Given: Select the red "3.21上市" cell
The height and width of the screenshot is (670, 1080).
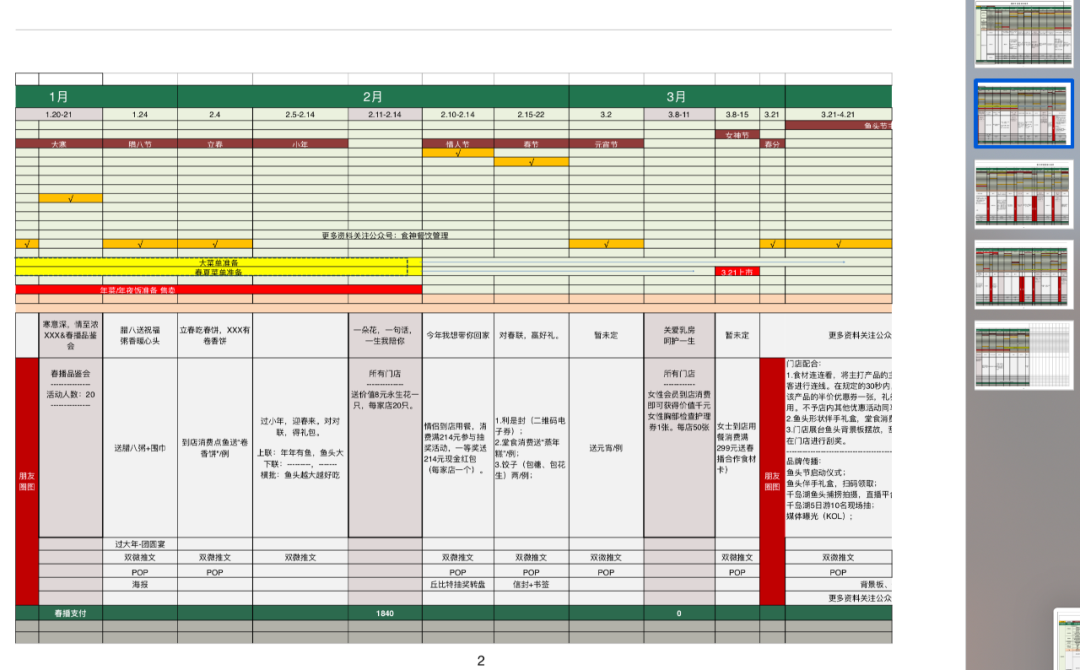Looking at the screenshot, I should (x=737, y=272).
